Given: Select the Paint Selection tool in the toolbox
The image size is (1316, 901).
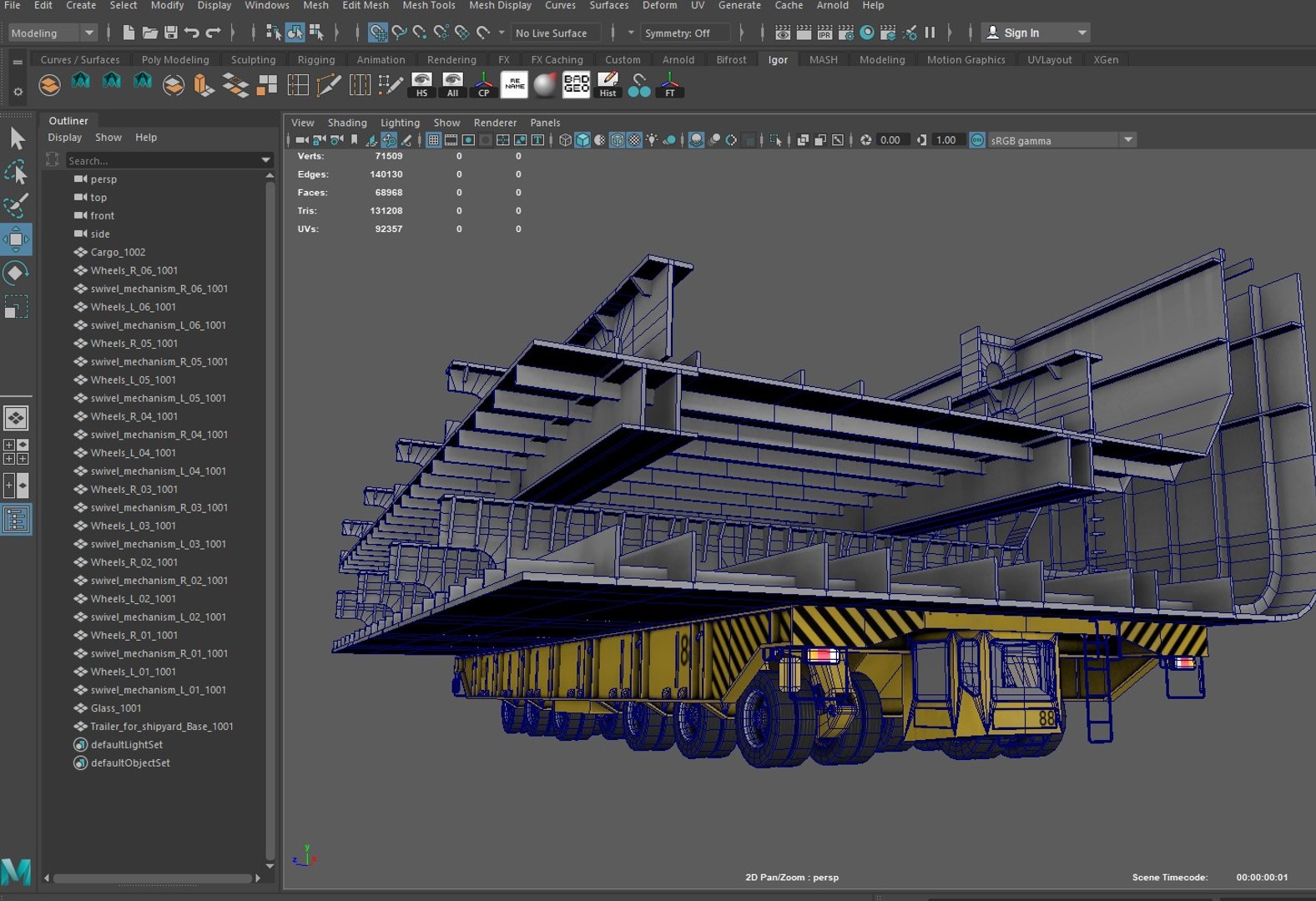Looking at the screenshot, I should coord(16,205).
